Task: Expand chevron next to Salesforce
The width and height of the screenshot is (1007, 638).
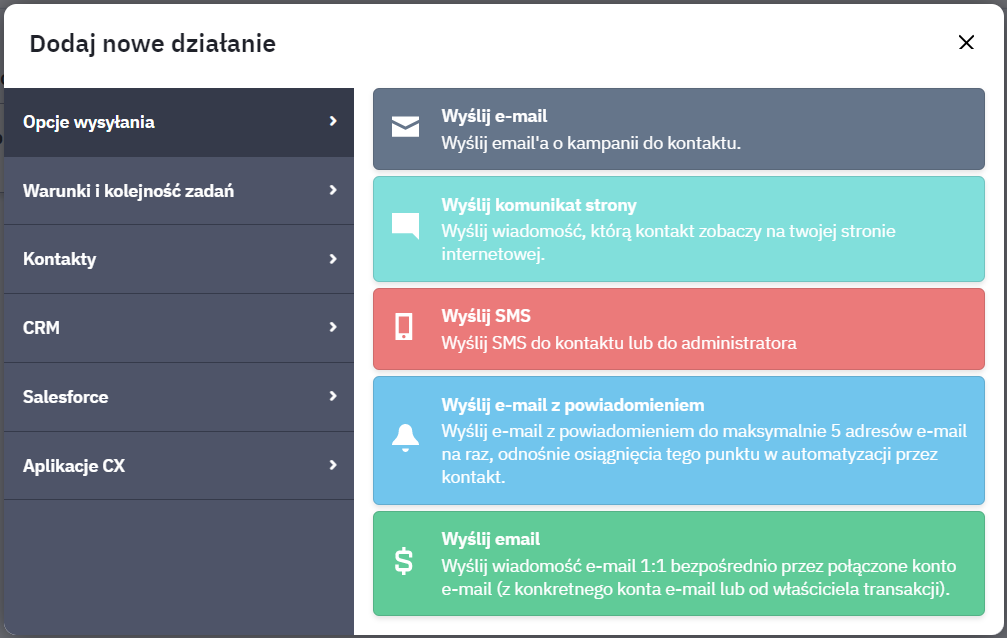Action: pos(333,396)
